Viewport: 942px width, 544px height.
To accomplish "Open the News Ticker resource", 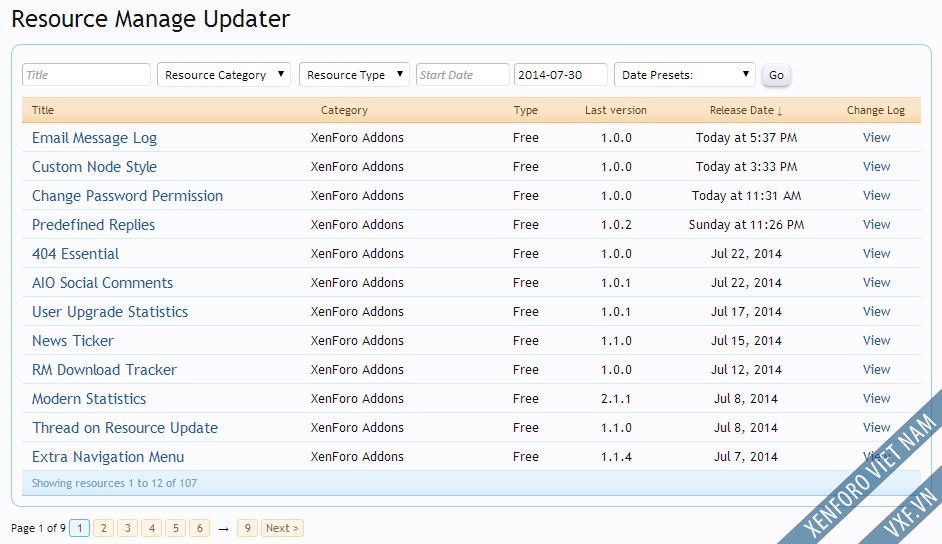I will point(73,340).
